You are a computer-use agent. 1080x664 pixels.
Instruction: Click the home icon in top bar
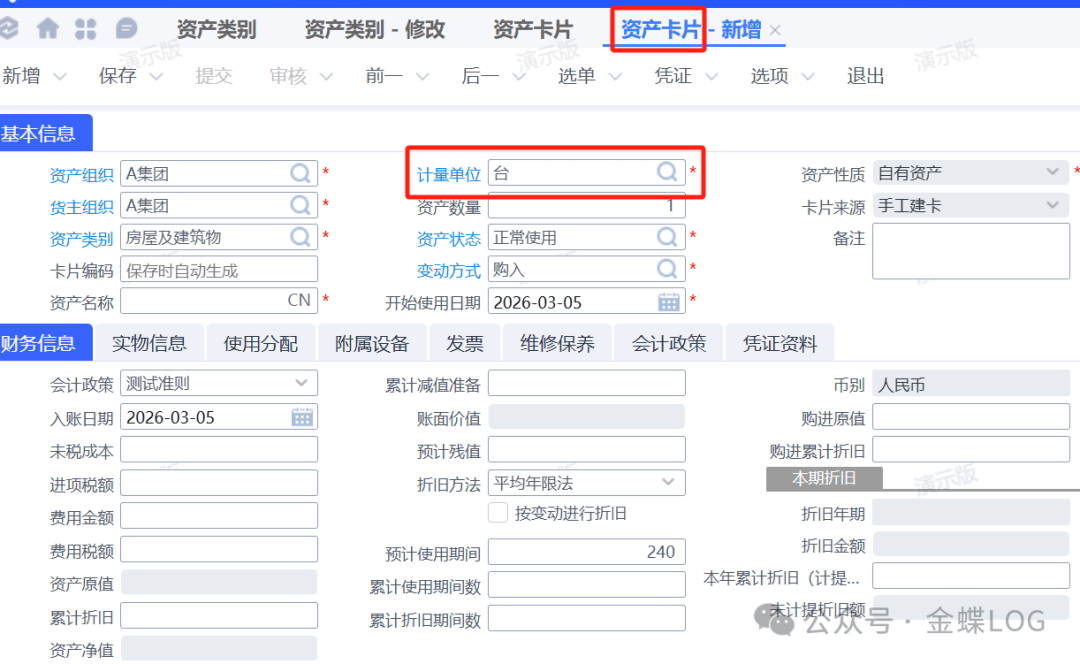(x=48, y=29)
